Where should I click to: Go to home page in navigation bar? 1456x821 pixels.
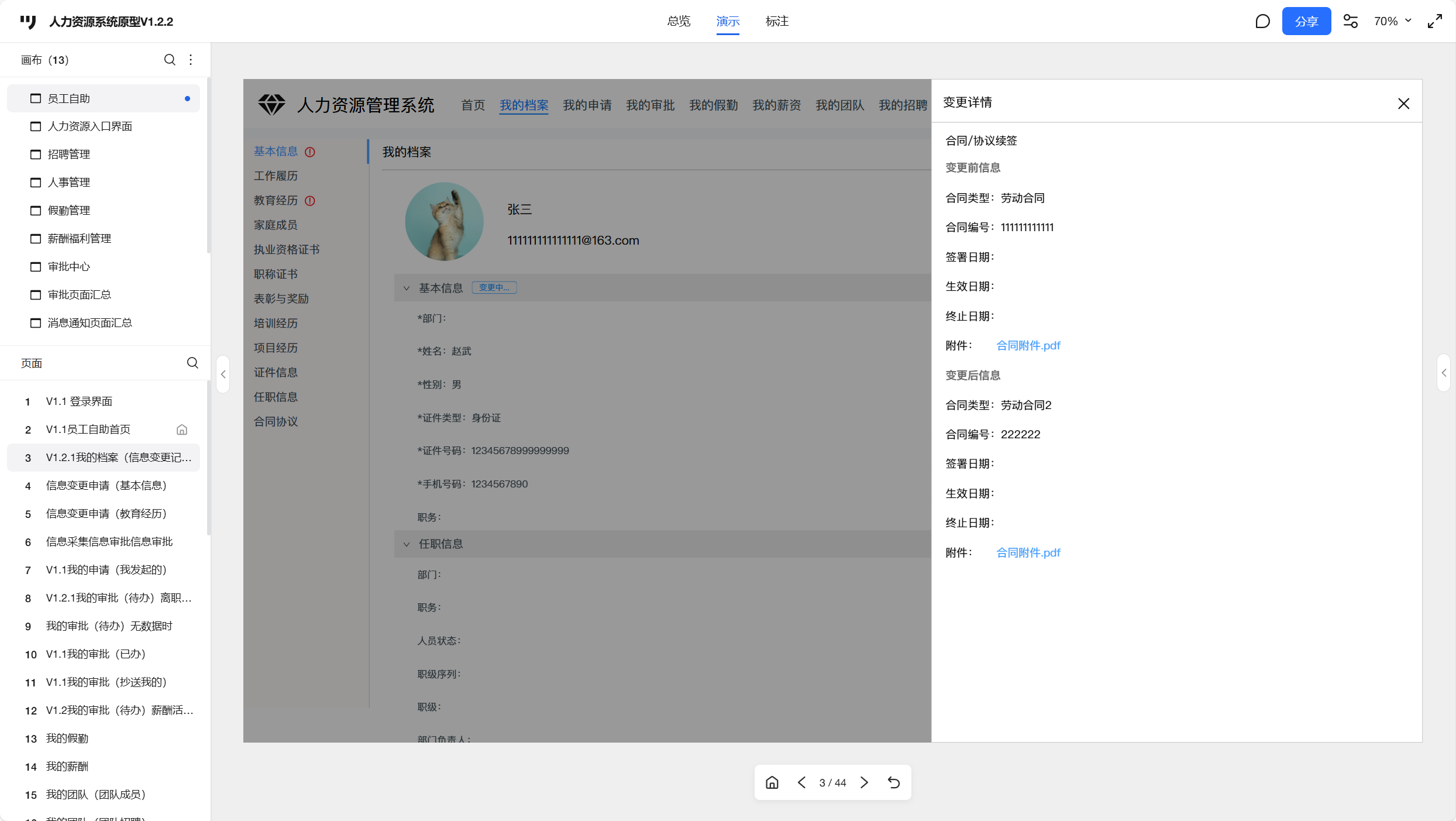[x=772, y=782]
